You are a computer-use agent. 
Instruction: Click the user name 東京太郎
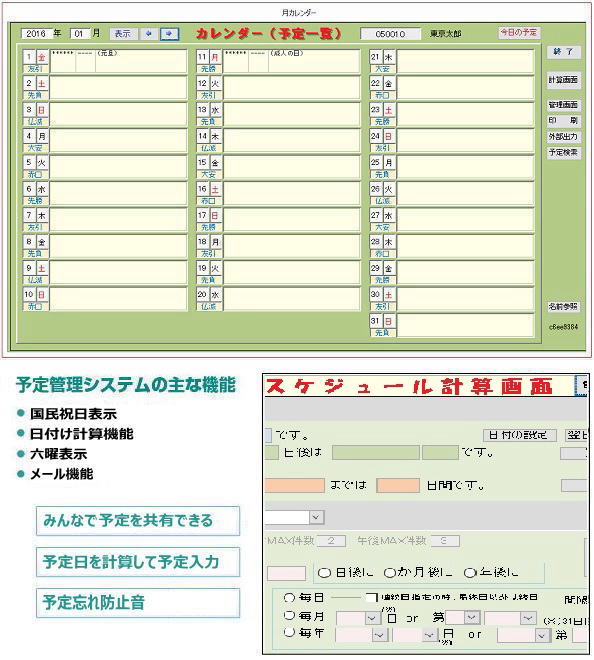[446, 34]
